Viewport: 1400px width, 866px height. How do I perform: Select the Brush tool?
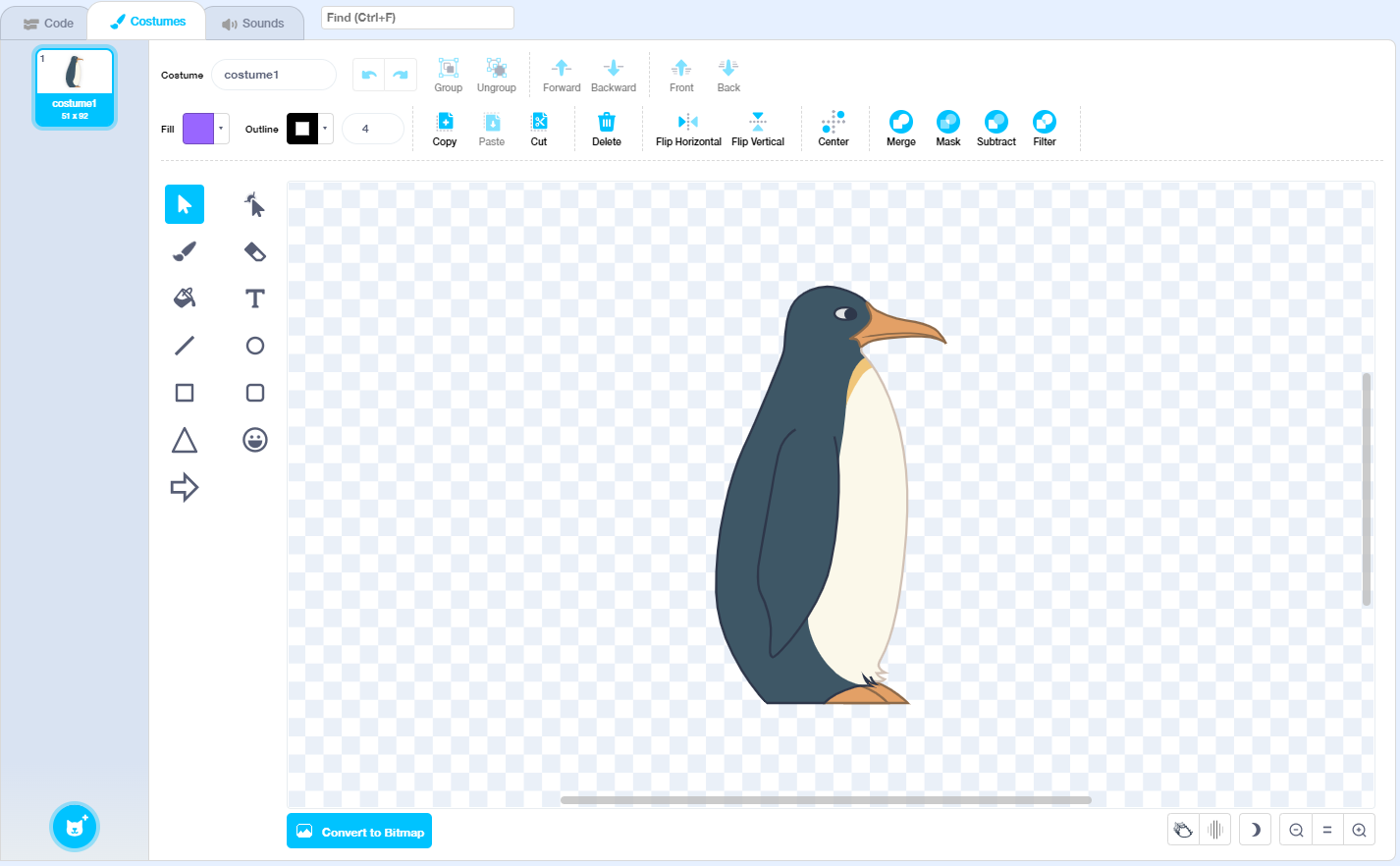(185, 251)
